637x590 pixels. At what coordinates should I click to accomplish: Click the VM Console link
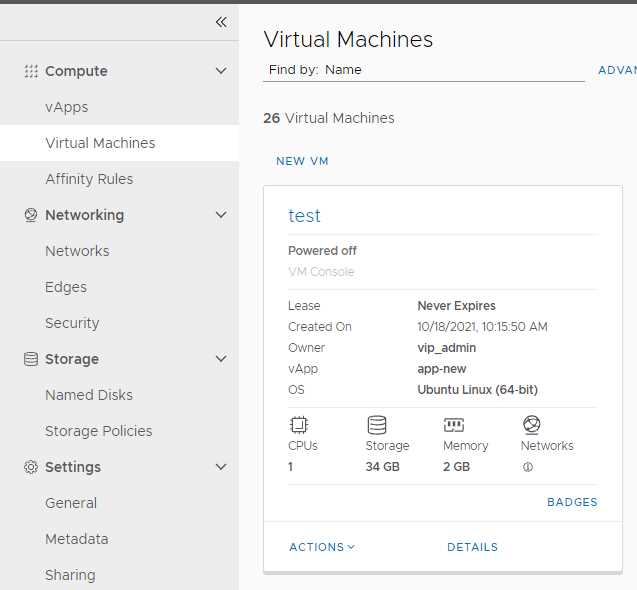(321, 271)
